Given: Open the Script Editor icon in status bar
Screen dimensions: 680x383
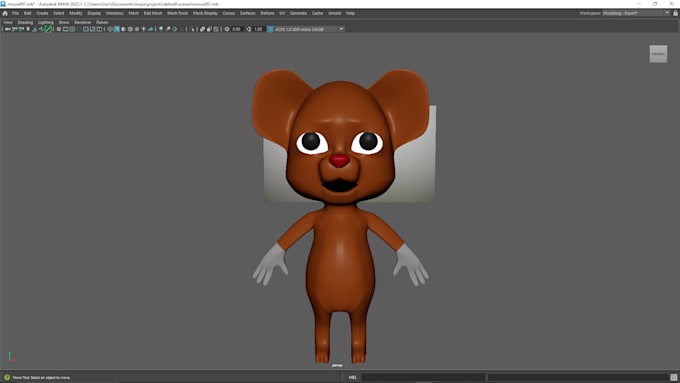Looking at the screenshot, I should [673, 377].
